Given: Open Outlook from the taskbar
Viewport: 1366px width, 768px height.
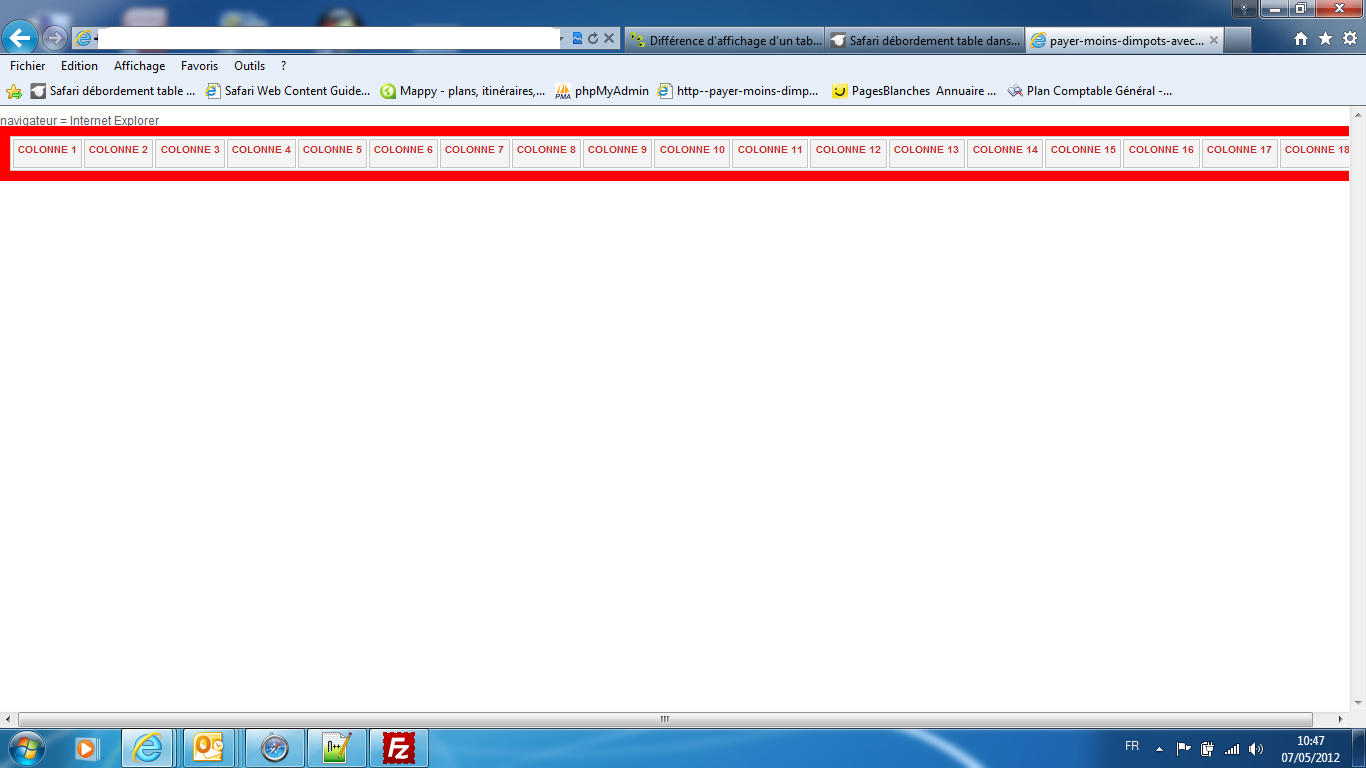Looking at the screenshot, I should pos(209,748).
